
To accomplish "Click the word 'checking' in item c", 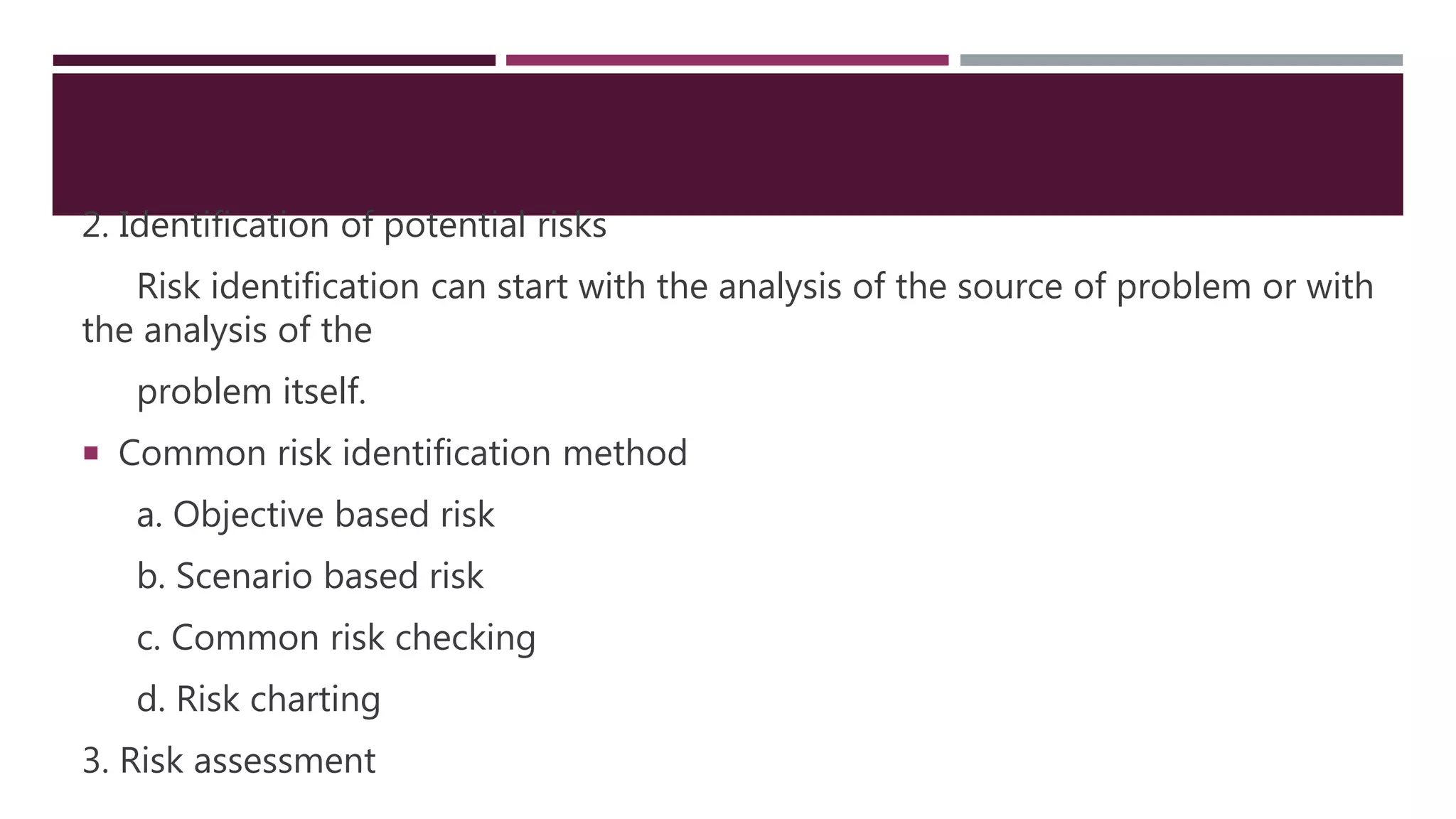I will [x=466, y=638].
